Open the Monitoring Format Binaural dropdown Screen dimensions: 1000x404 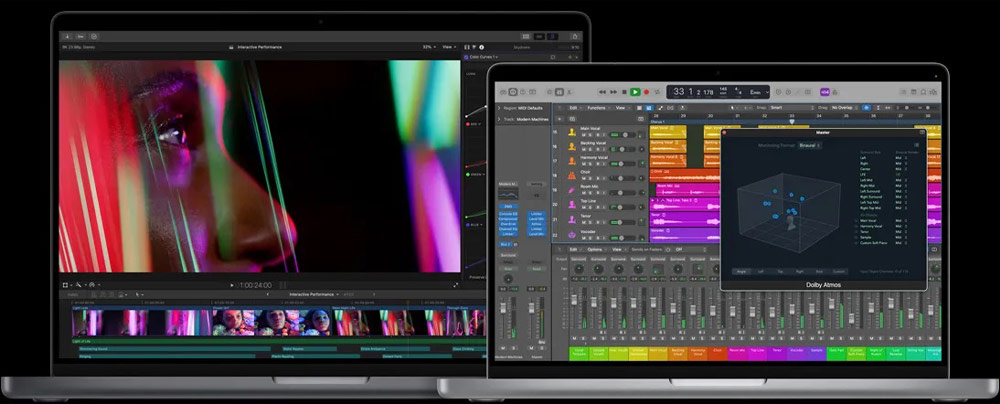(809, 145)
